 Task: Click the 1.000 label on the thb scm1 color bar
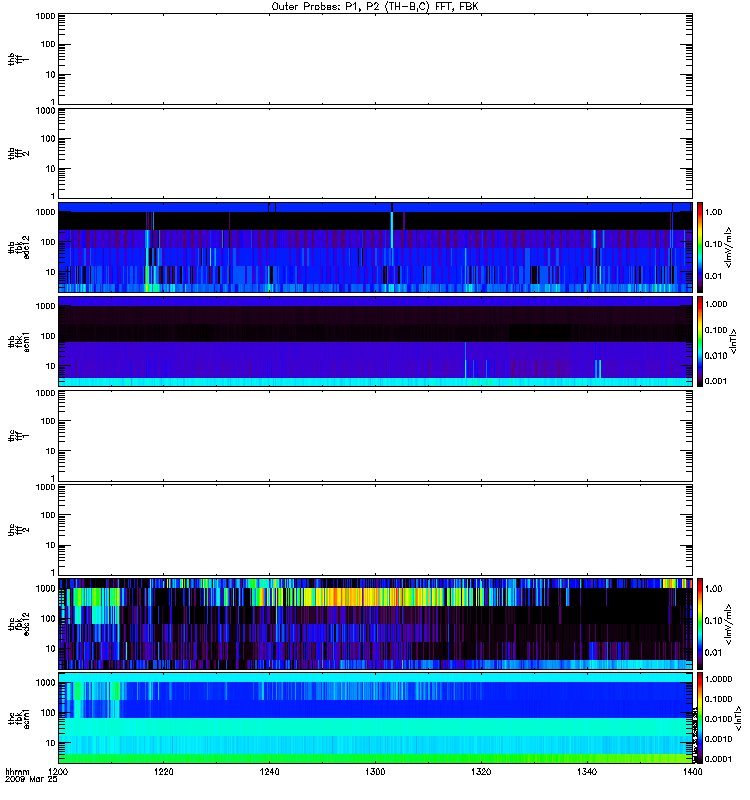point(716,304)
